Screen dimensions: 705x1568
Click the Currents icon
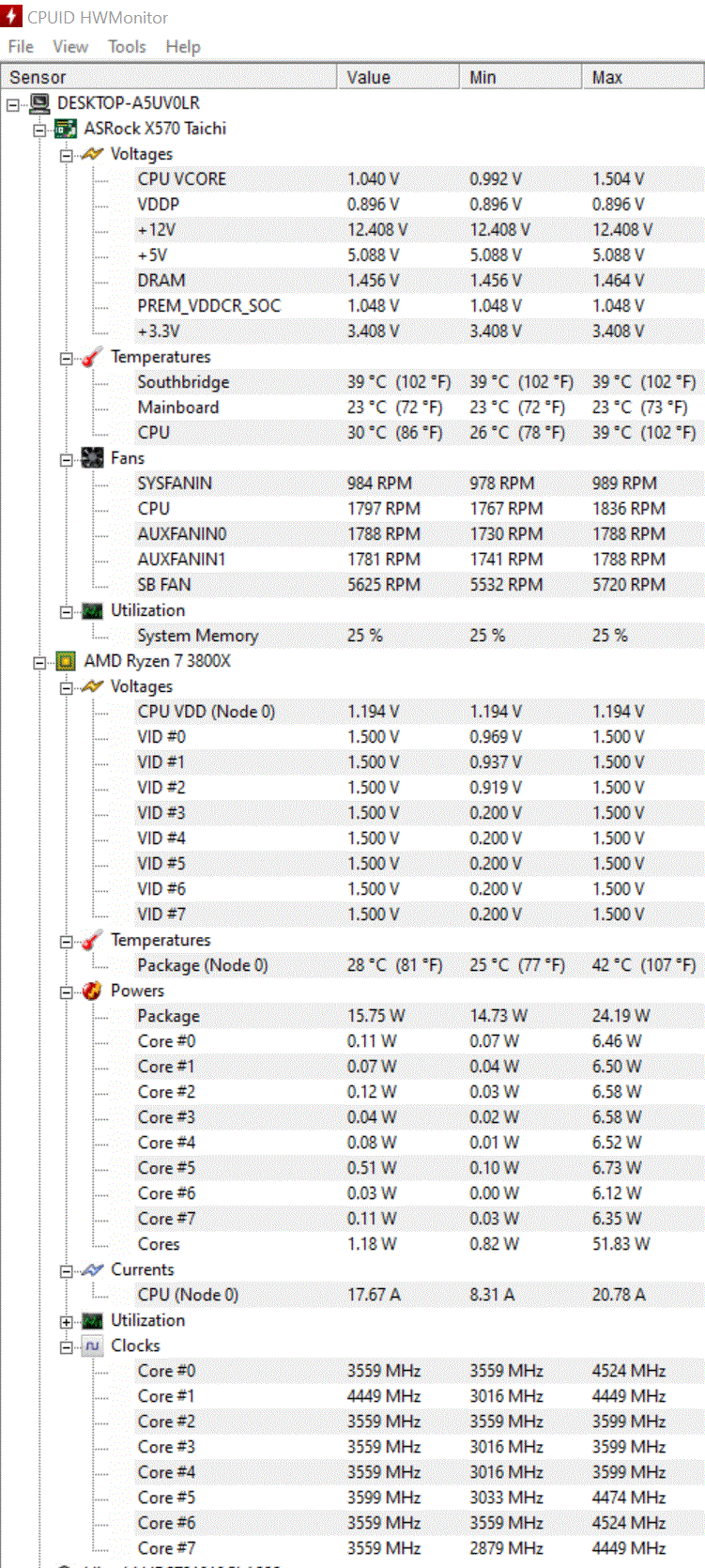point(92,1269)
